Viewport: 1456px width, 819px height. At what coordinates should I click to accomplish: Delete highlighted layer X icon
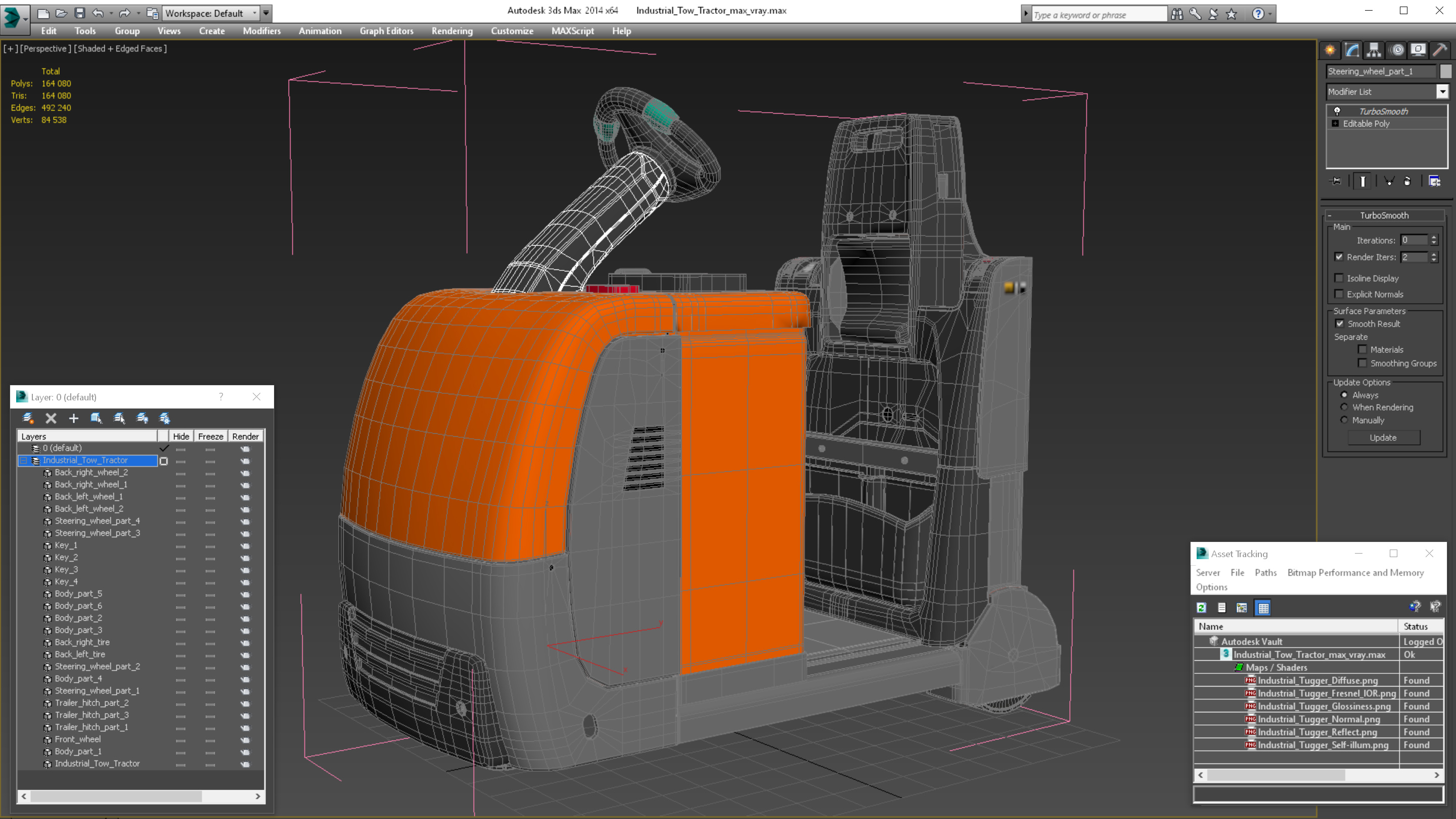(51, 418)
